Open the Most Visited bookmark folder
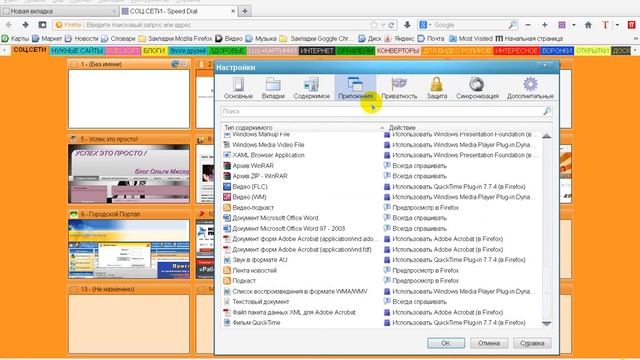Image resolution: width=640 pixels, height=360 pixels. point(471,38)
